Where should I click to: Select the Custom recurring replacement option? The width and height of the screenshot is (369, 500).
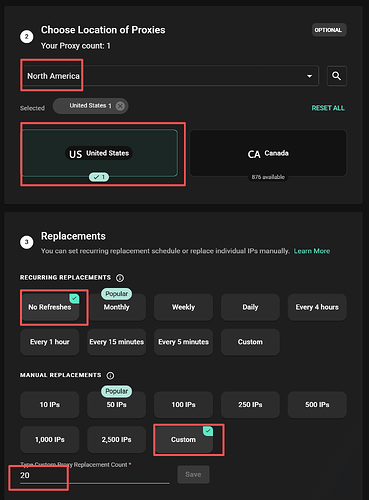click(x=250, y=342)
